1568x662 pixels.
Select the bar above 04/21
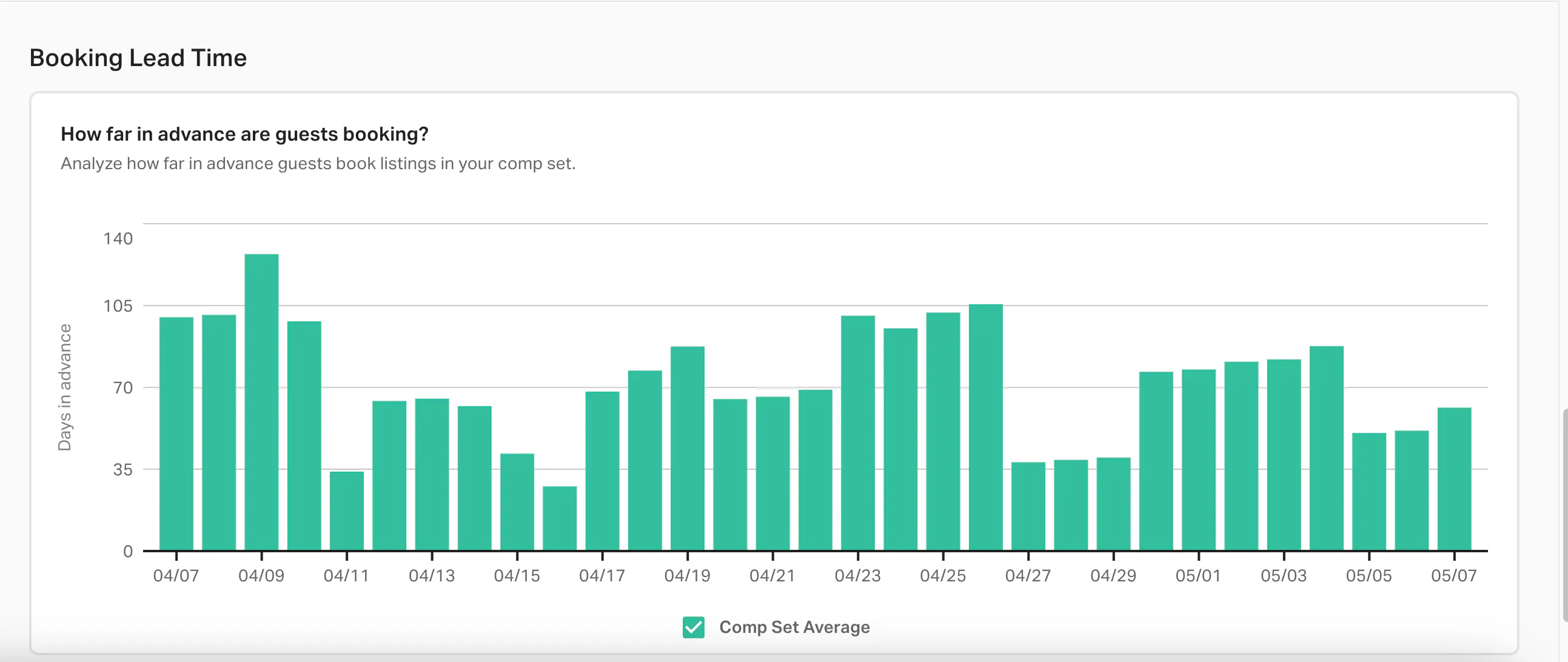pyautogui.click(x=773, y=473)
